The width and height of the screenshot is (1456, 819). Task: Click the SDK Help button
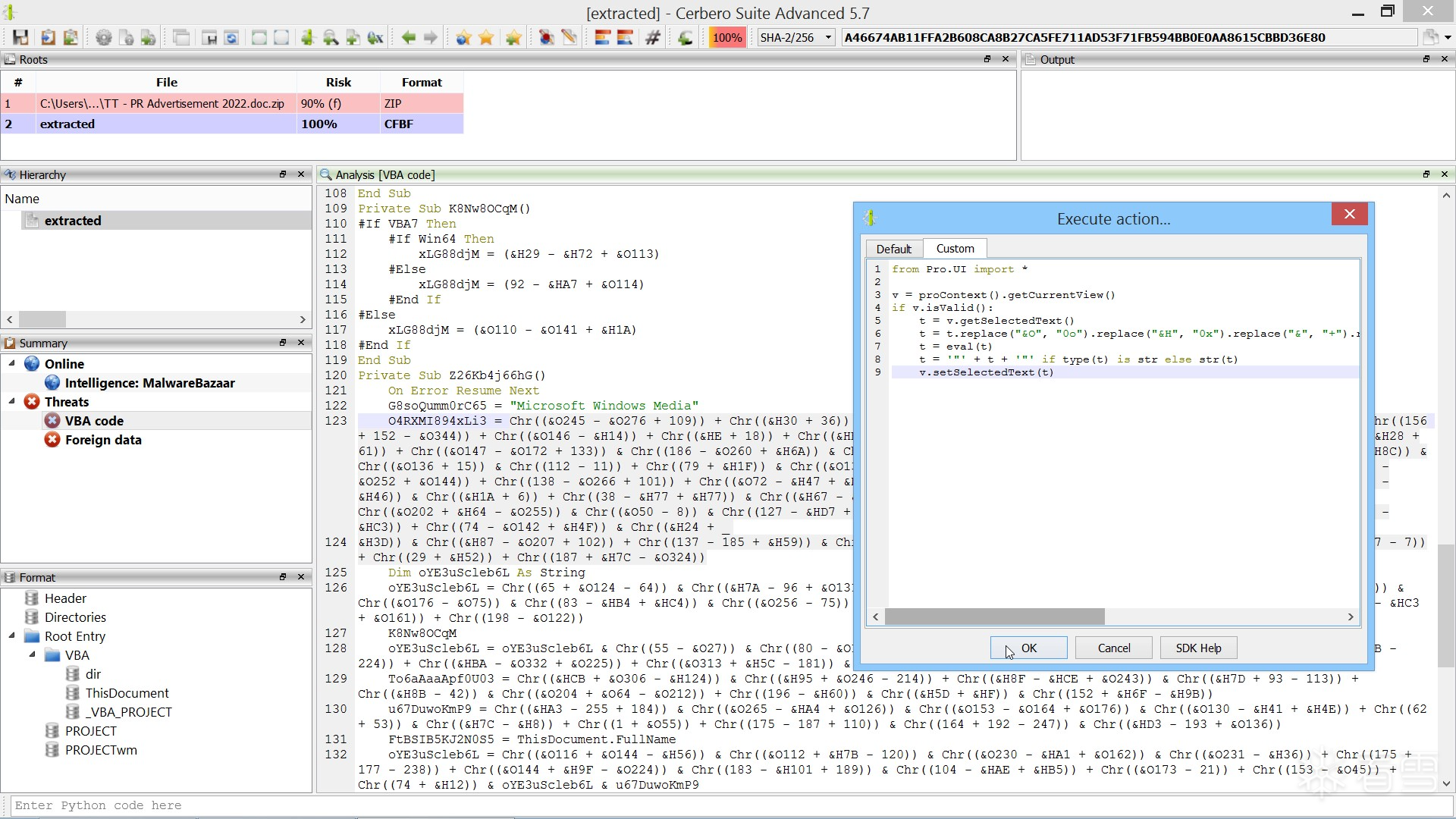click(1198, 648)
